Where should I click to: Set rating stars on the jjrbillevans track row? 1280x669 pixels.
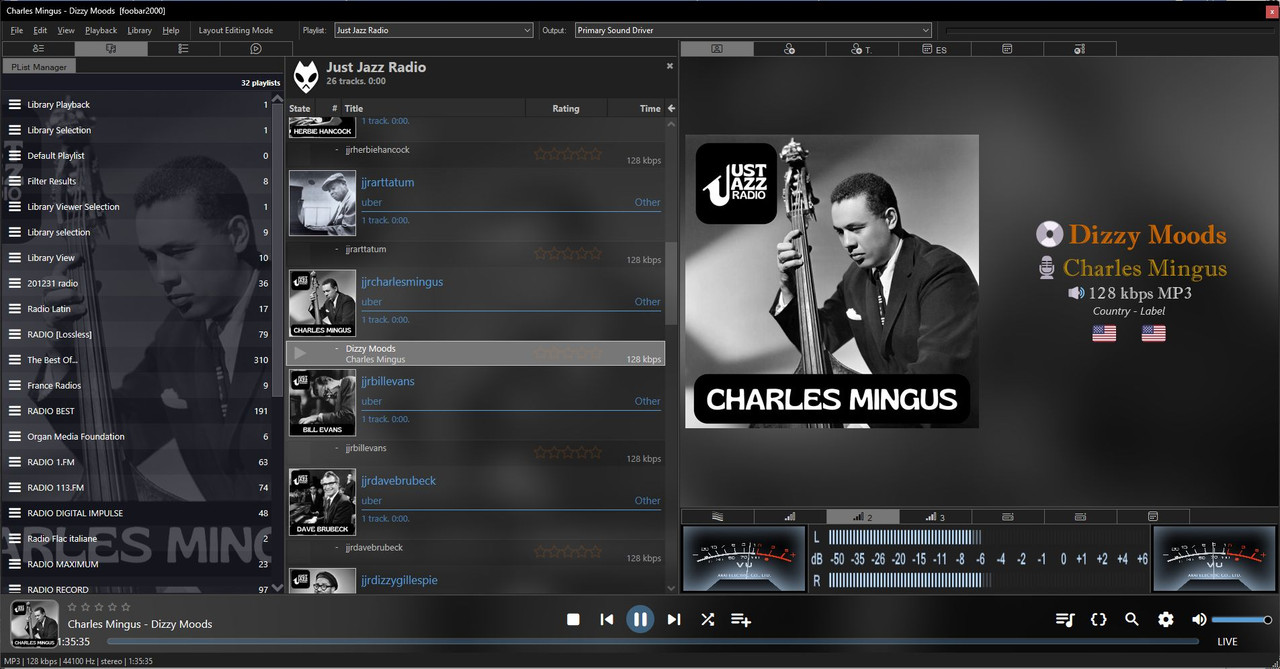tap(567, 452)
